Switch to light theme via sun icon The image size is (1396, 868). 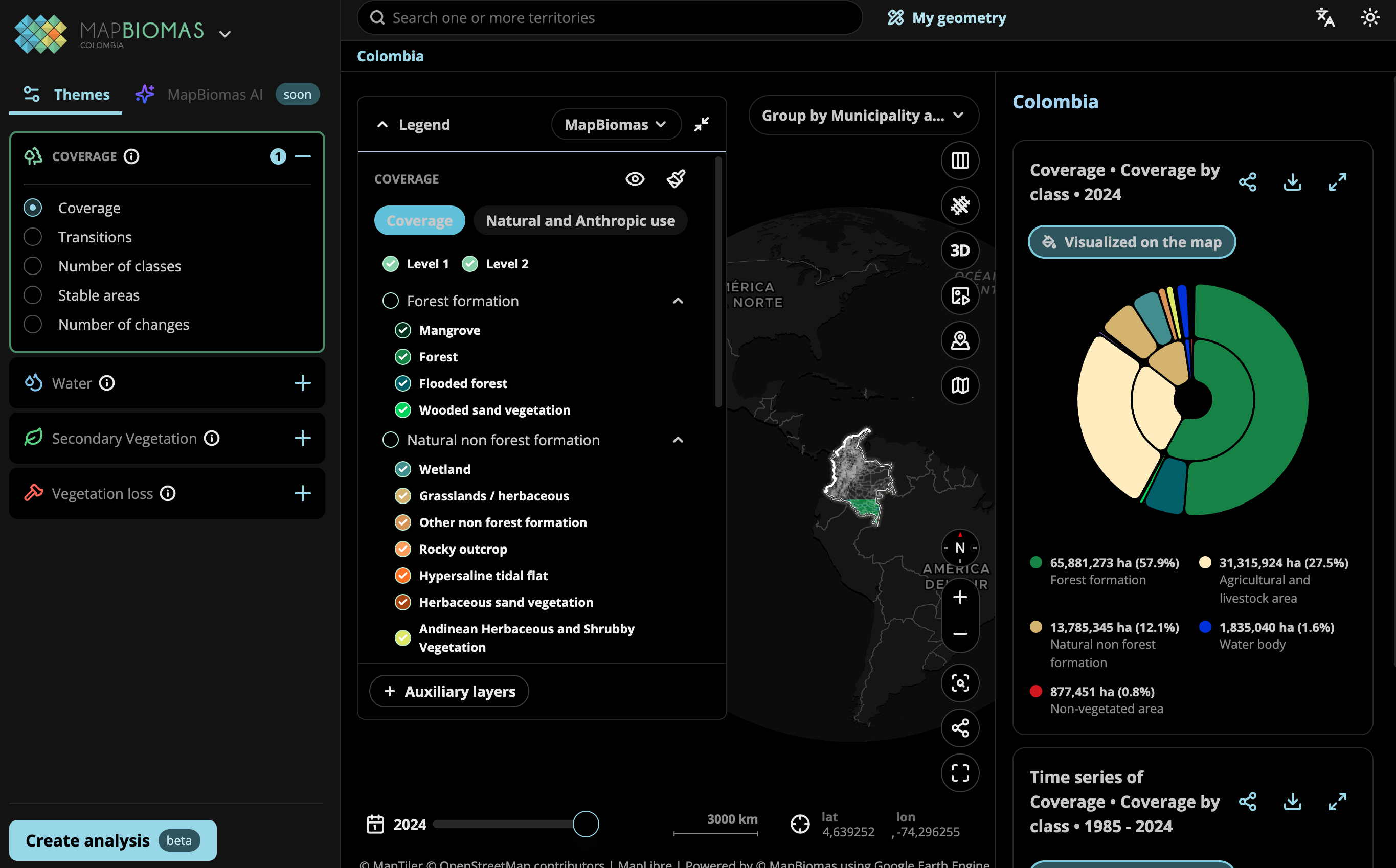pos(1370,18)
